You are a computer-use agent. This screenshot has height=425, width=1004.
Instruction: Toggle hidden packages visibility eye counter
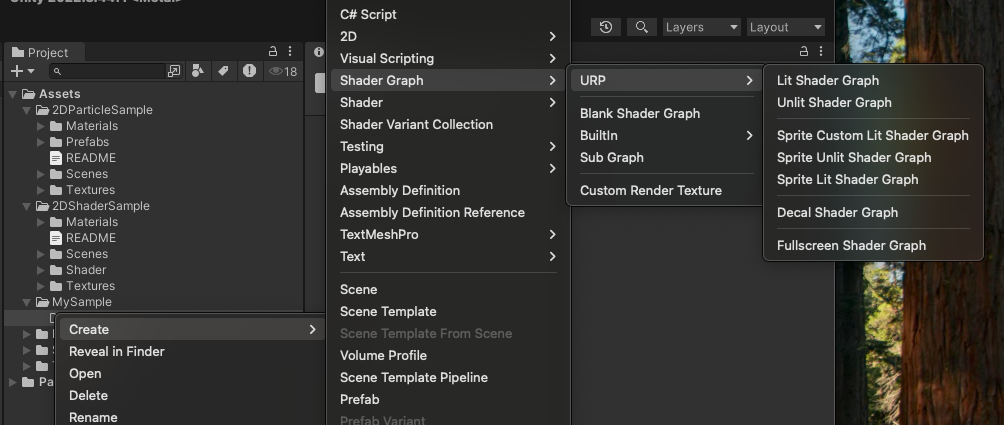coord(283,71)
